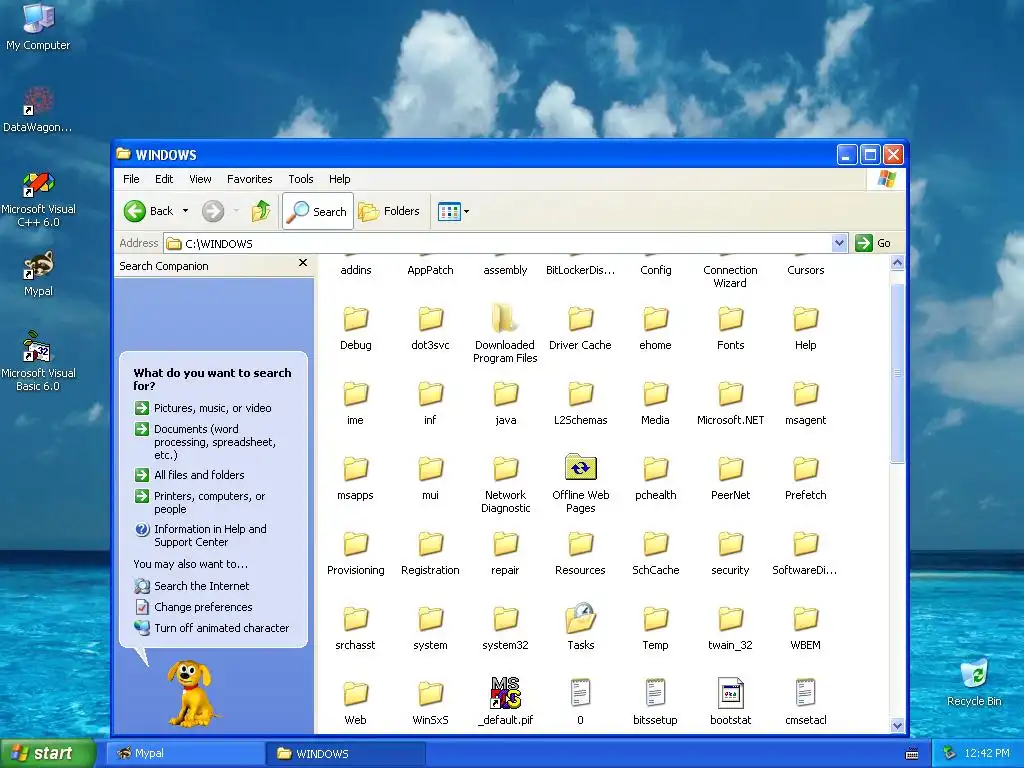This screenshot has width=1024, height=768.
Task: Open Information in Help and Support Center
Action: (200, 536)
